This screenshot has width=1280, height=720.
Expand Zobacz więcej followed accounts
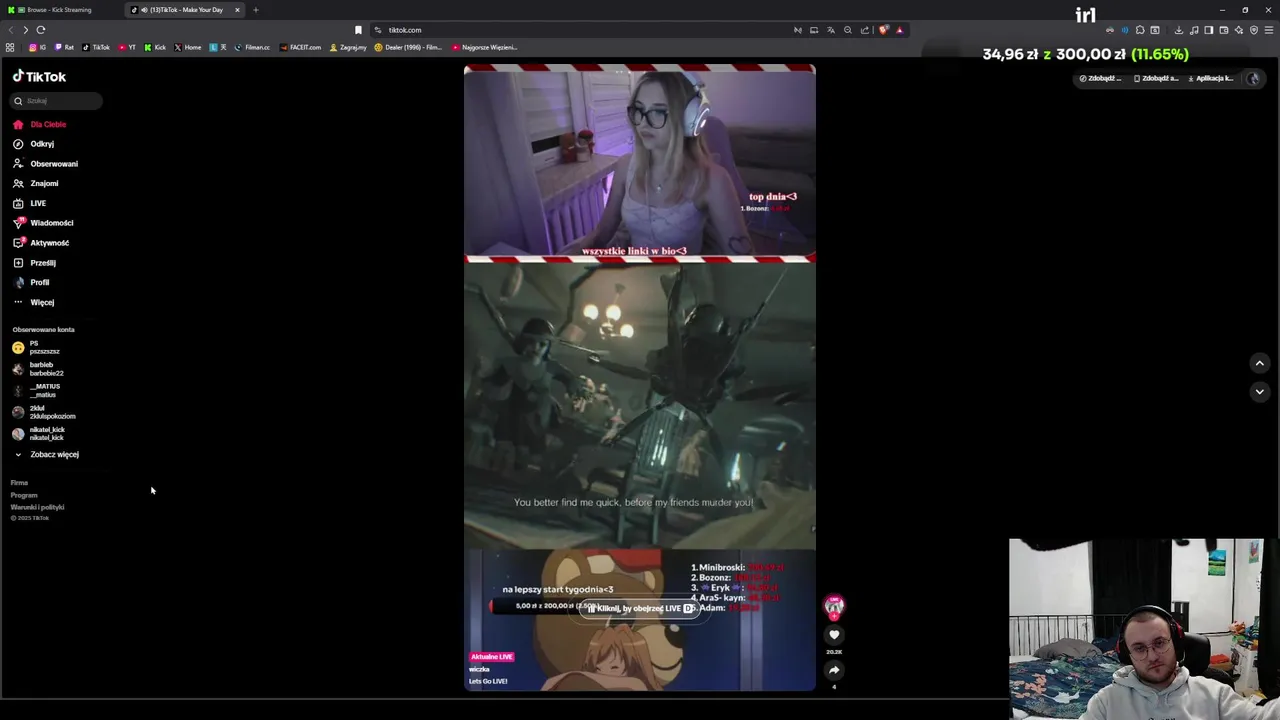46,454
